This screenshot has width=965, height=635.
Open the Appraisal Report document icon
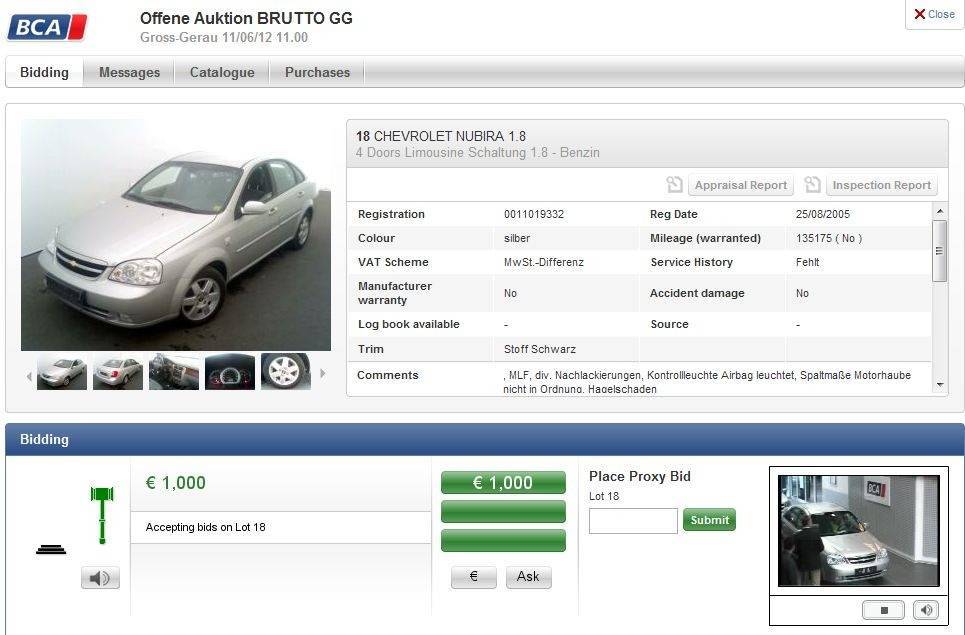675,185
